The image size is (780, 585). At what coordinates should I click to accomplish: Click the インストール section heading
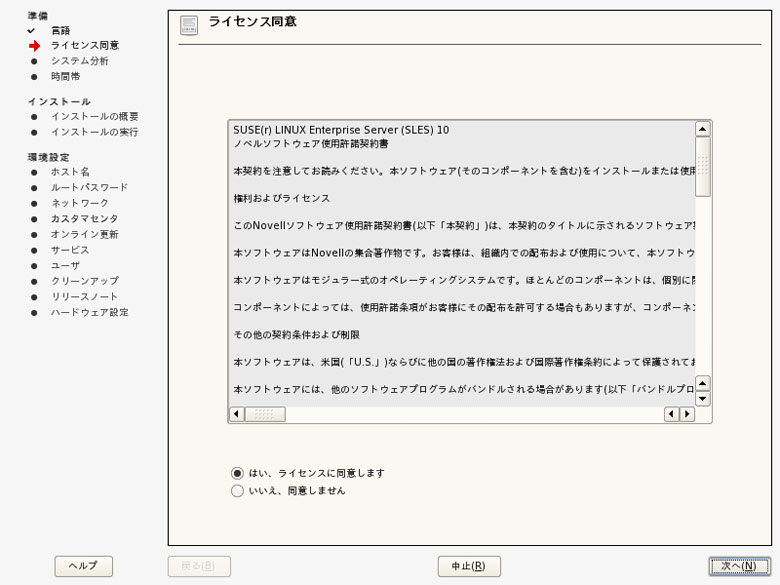(x=59, y=101)
